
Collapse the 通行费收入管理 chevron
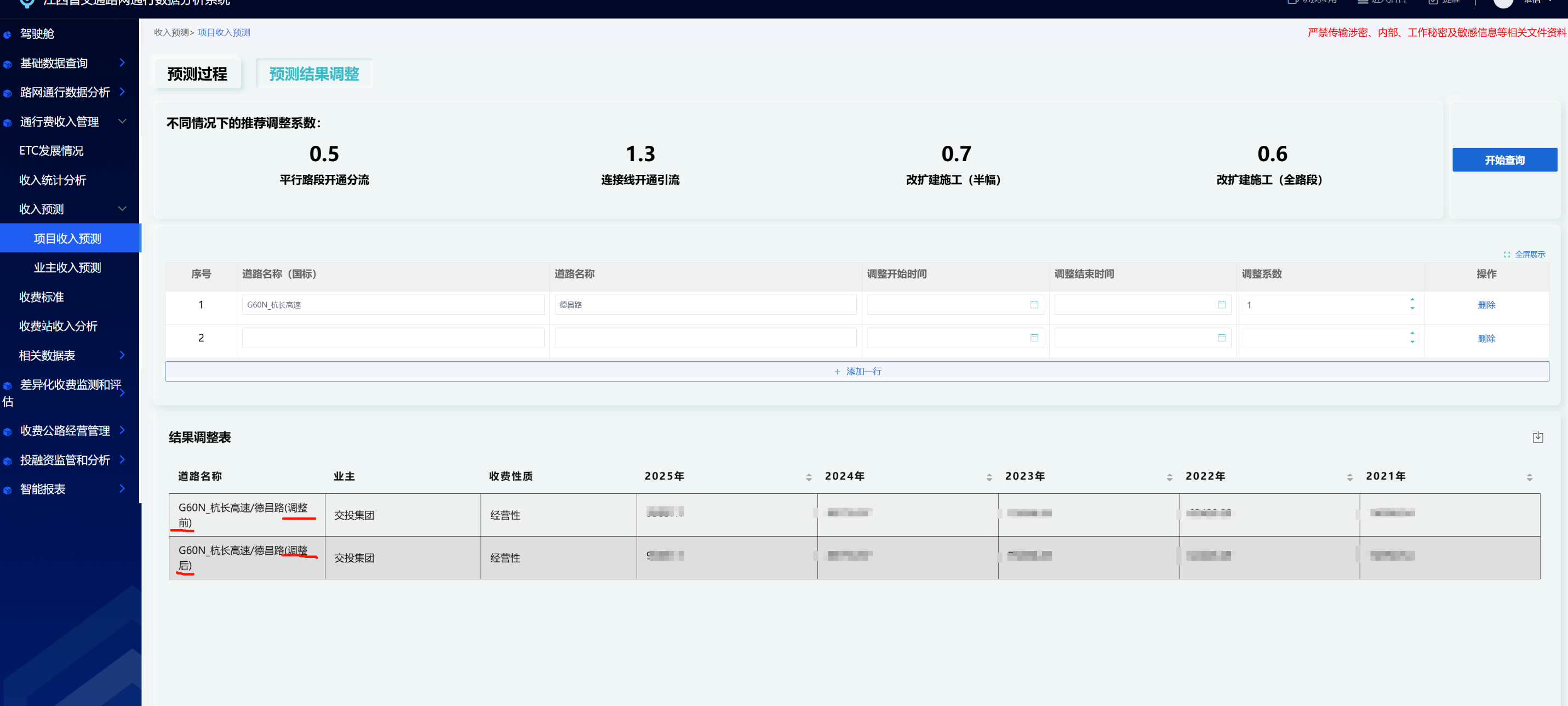tap(122, 121)
